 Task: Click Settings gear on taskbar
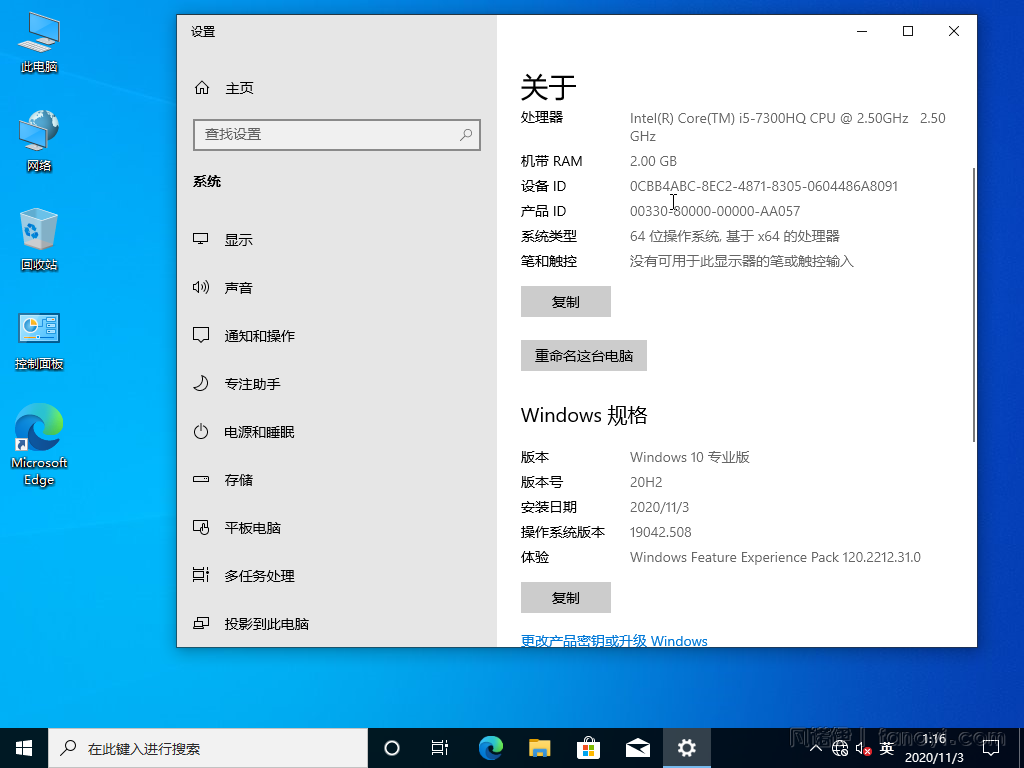point(686,748)
